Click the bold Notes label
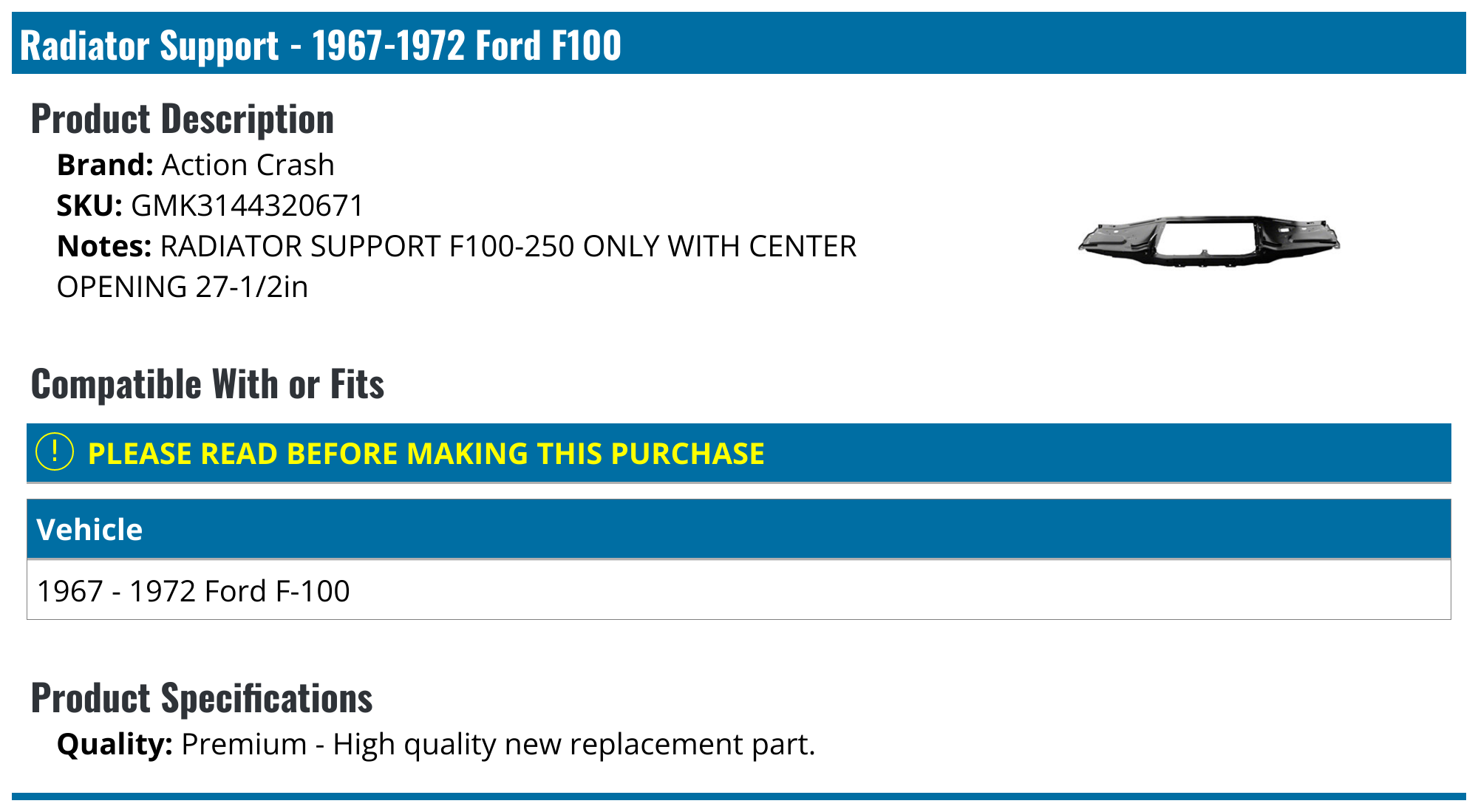Screen dimensions: 1478x812 click(104, 247)
